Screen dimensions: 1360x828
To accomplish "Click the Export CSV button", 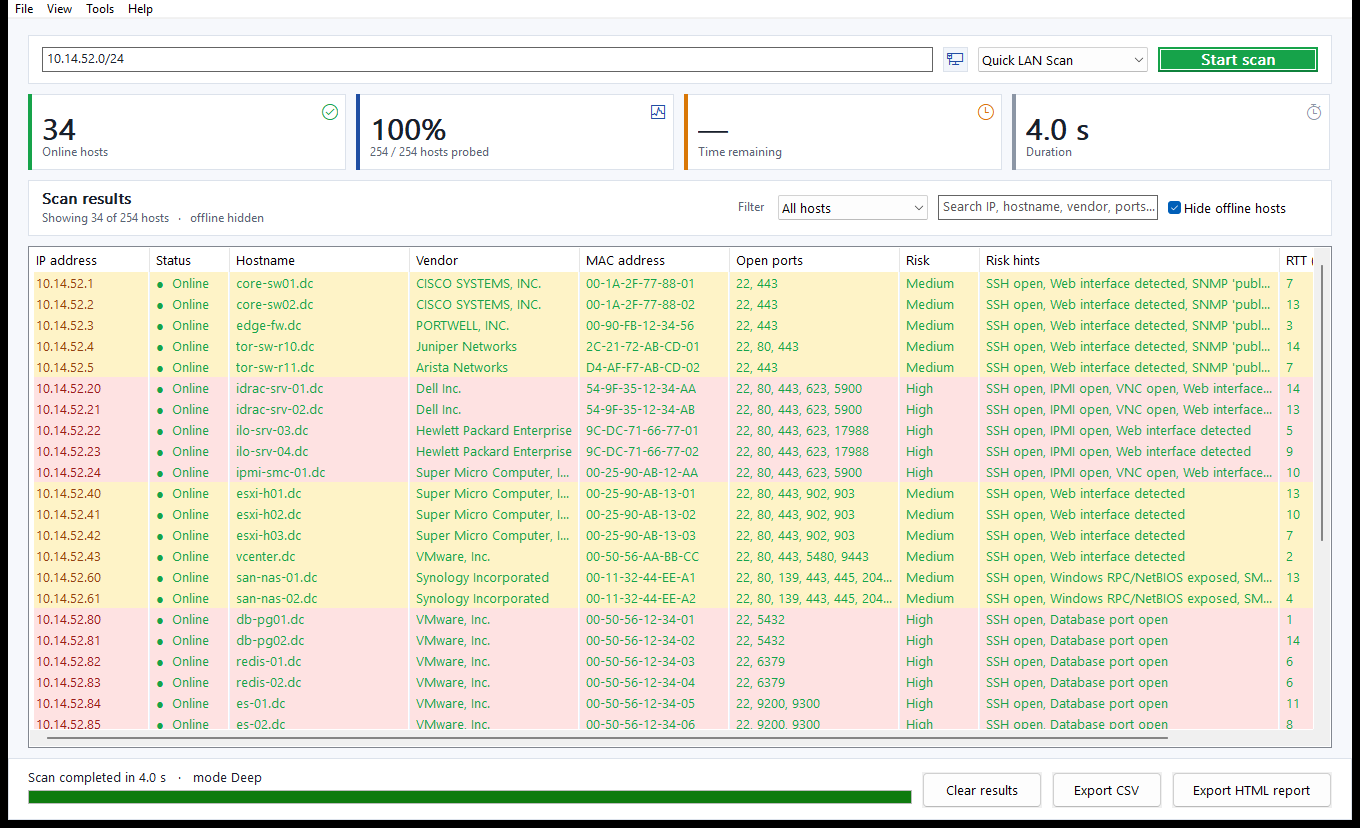I will click(1106, 790).
